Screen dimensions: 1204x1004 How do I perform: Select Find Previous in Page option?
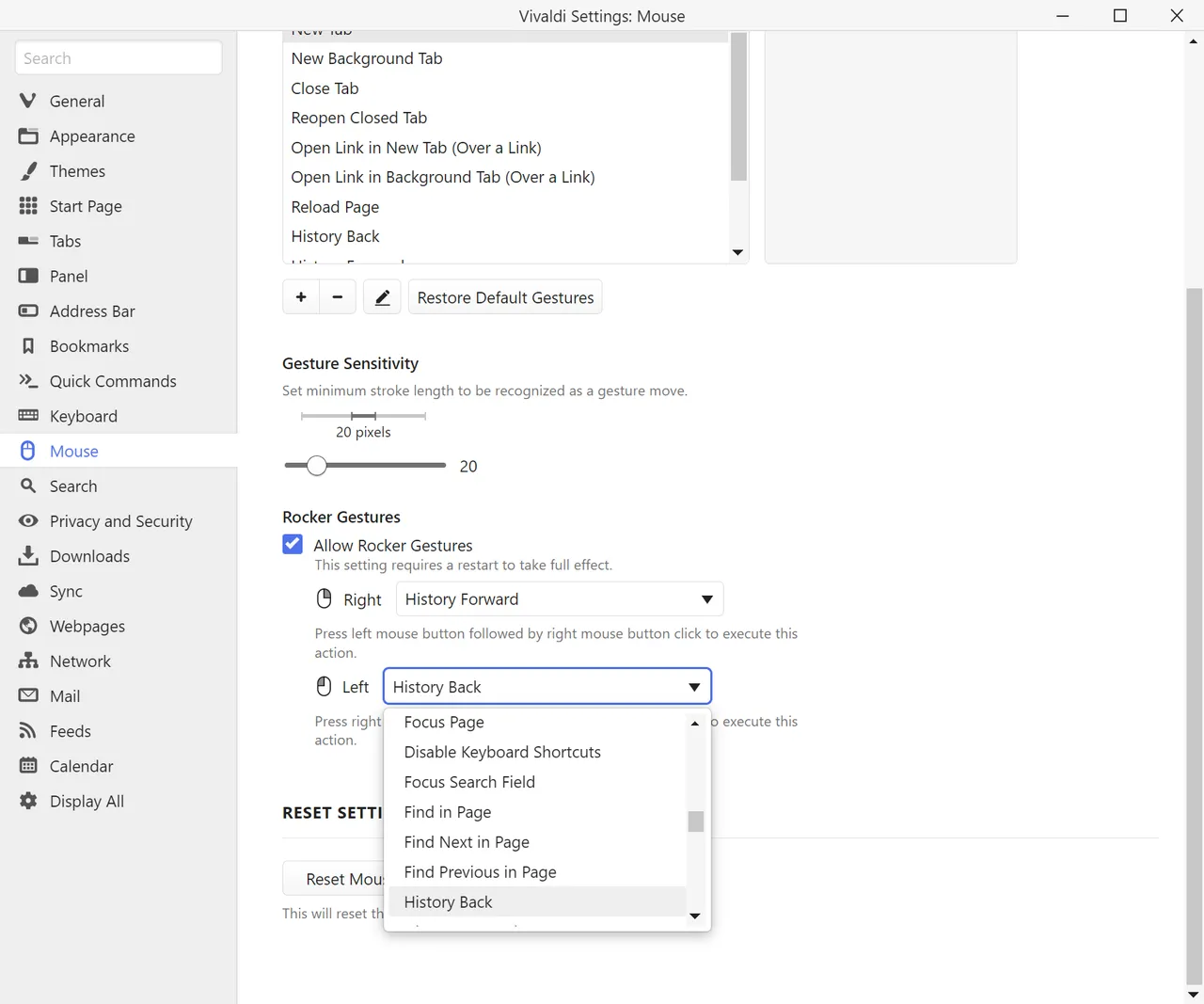click(537, 872)
